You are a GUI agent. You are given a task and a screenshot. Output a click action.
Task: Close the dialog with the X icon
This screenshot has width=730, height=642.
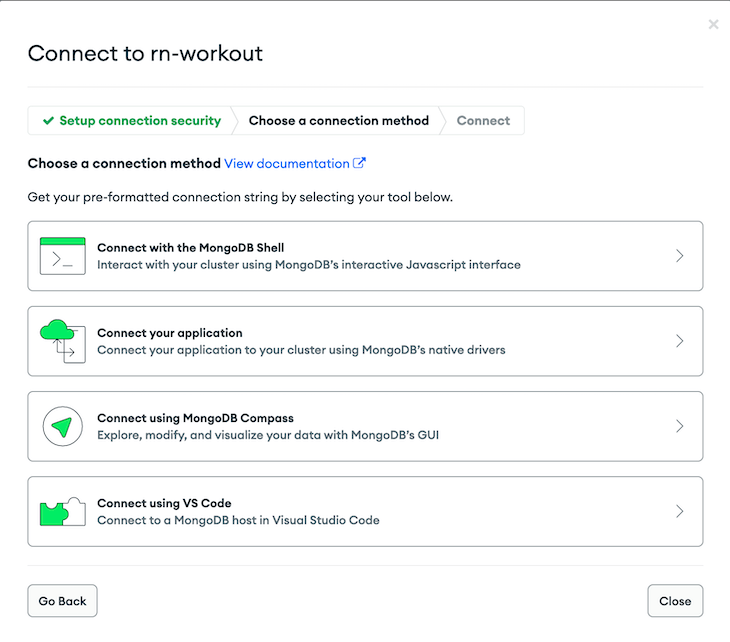(x=713, y=24)
